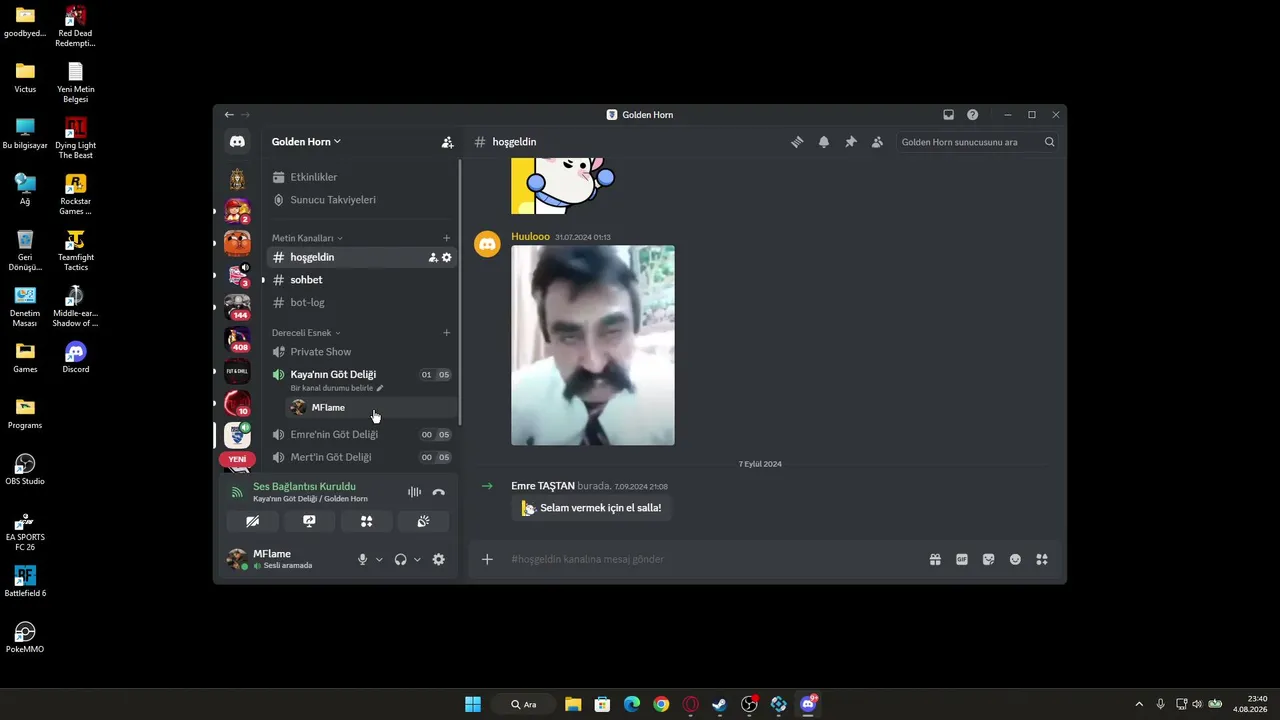Image resolution: width=1280 pixels, height=720 pixels.
Task: Open Etkinlikler events item
Action: click(x=361, y=177)
